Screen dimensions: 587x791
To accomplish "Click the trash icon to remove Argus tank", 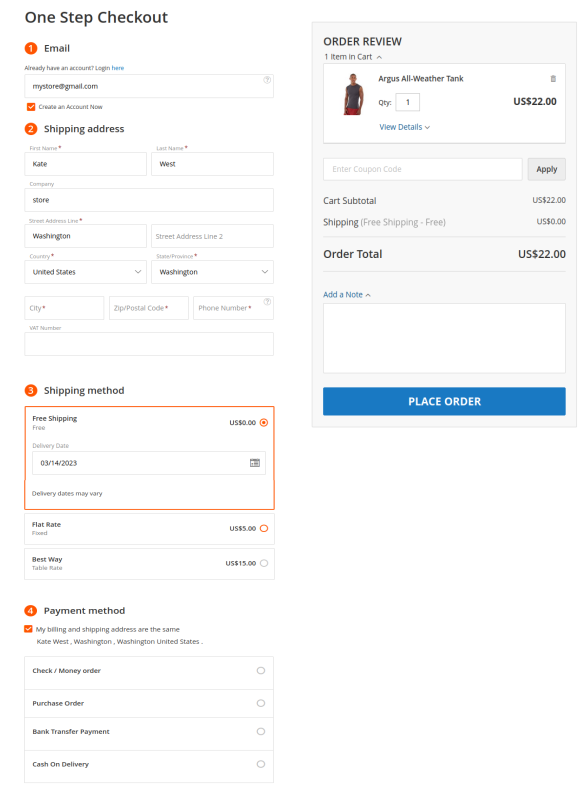I will [x=553, y=79].
